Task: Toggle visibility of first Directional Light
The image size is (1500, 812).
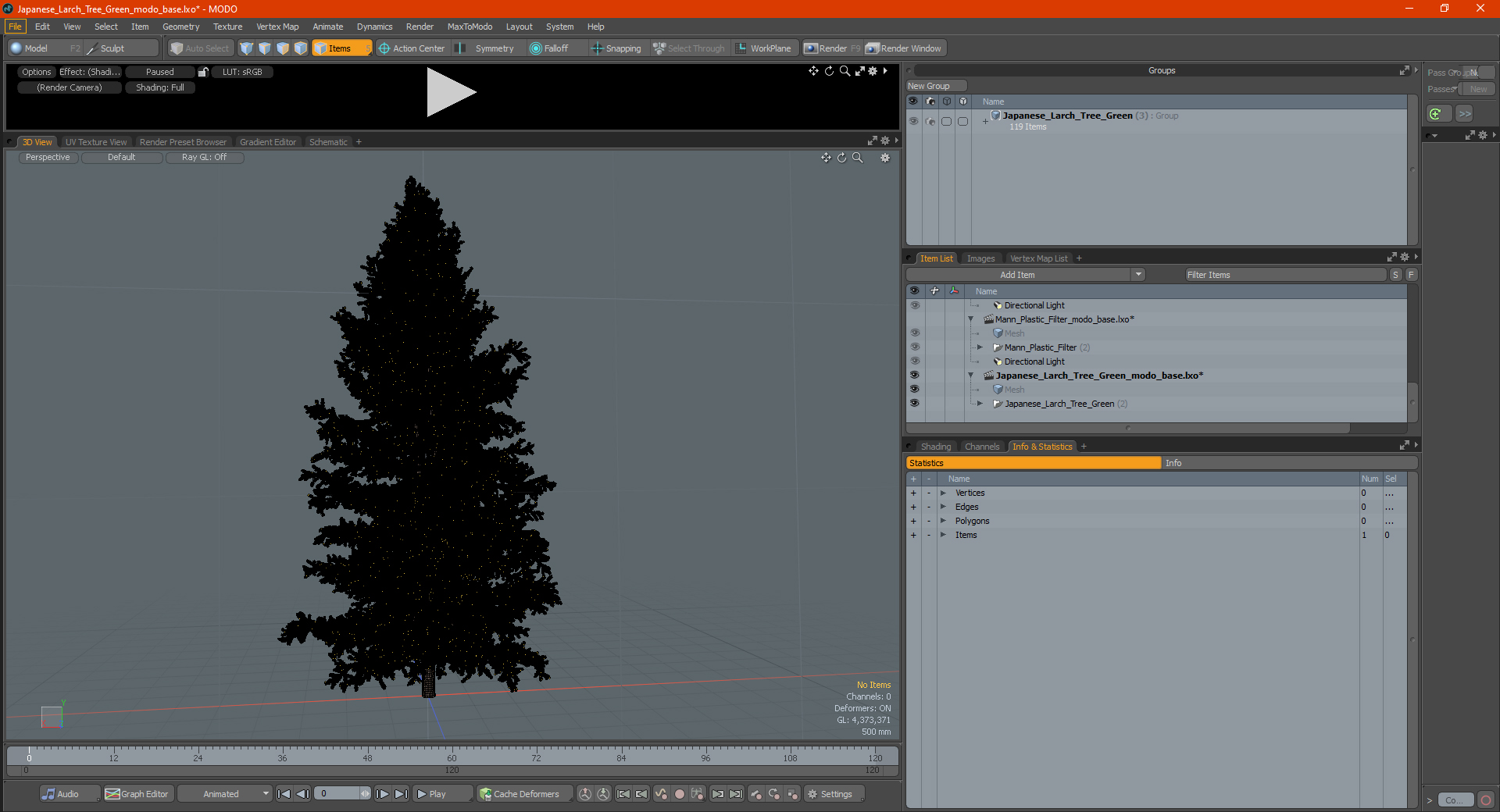Action: click(914, 305)
